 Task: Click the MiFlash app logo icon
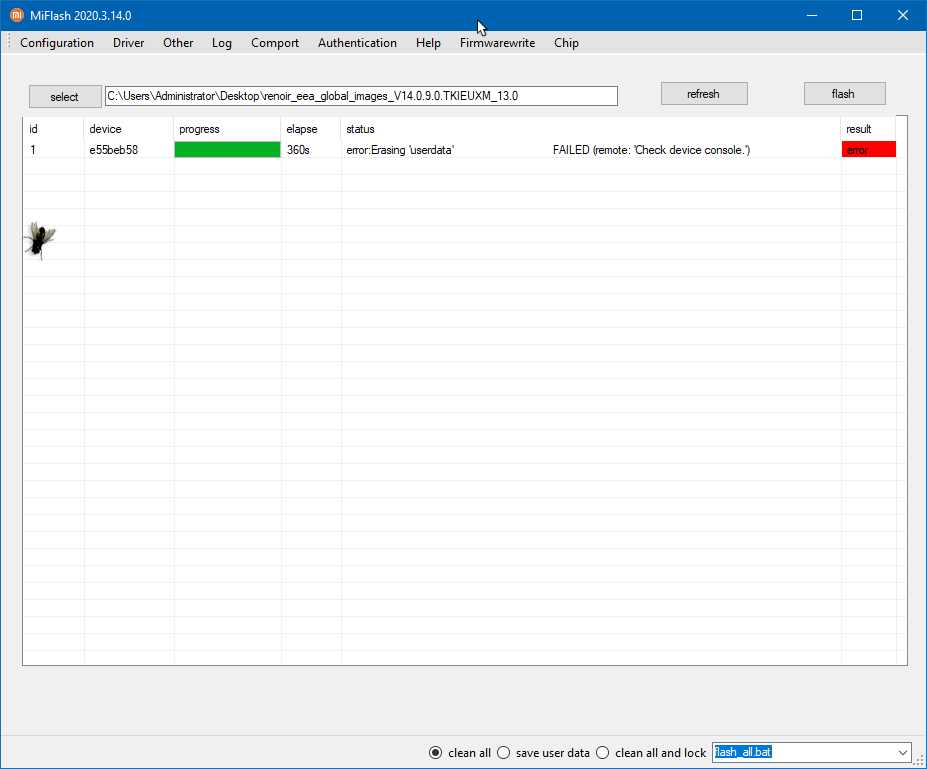pos(16,15)
